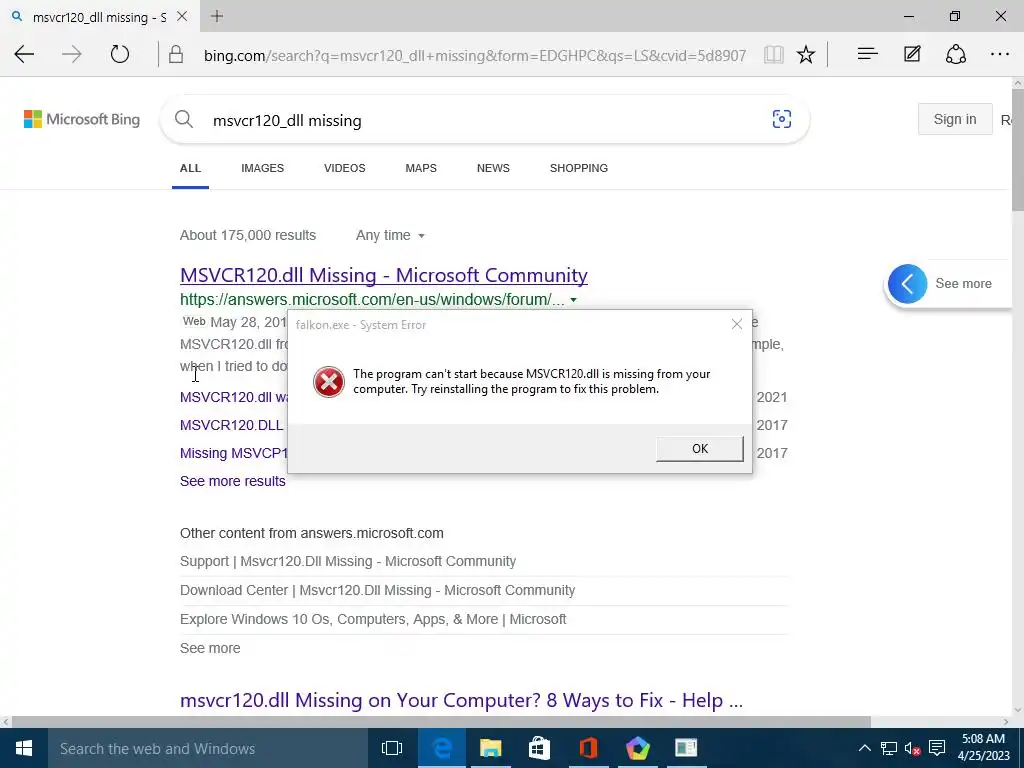Click the Microsoft Bing logo
1024x768 pixels.
[x=82, y=119]
